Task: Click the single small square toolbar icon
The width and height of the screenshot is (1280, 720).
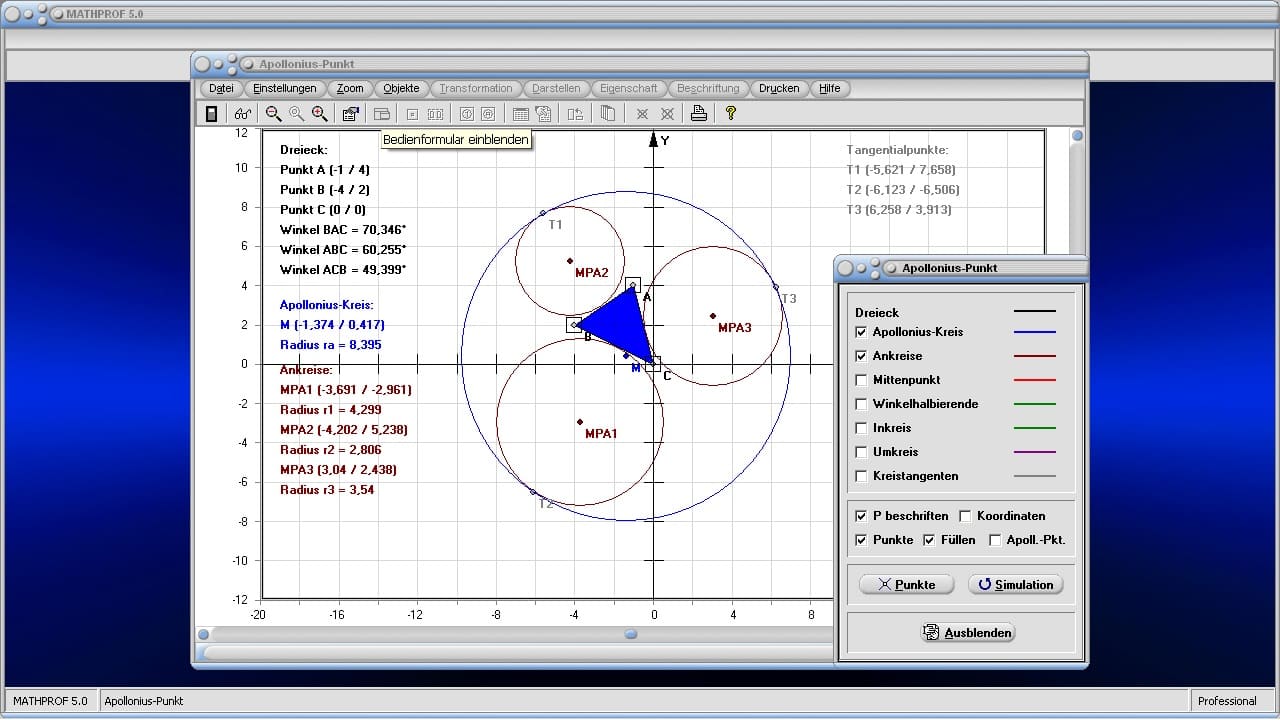Action: coord(412,114)
